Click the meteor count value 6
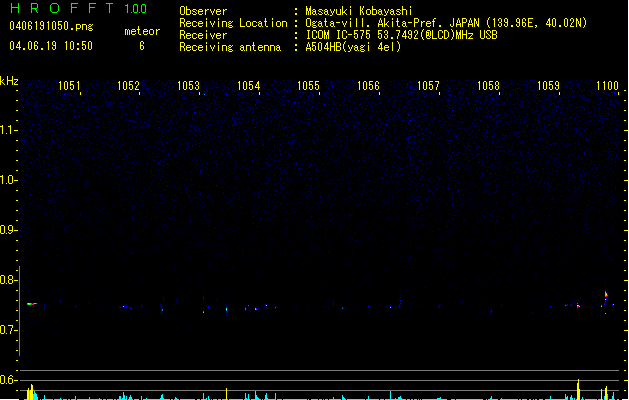629x400 pixels. pos(142,46)
